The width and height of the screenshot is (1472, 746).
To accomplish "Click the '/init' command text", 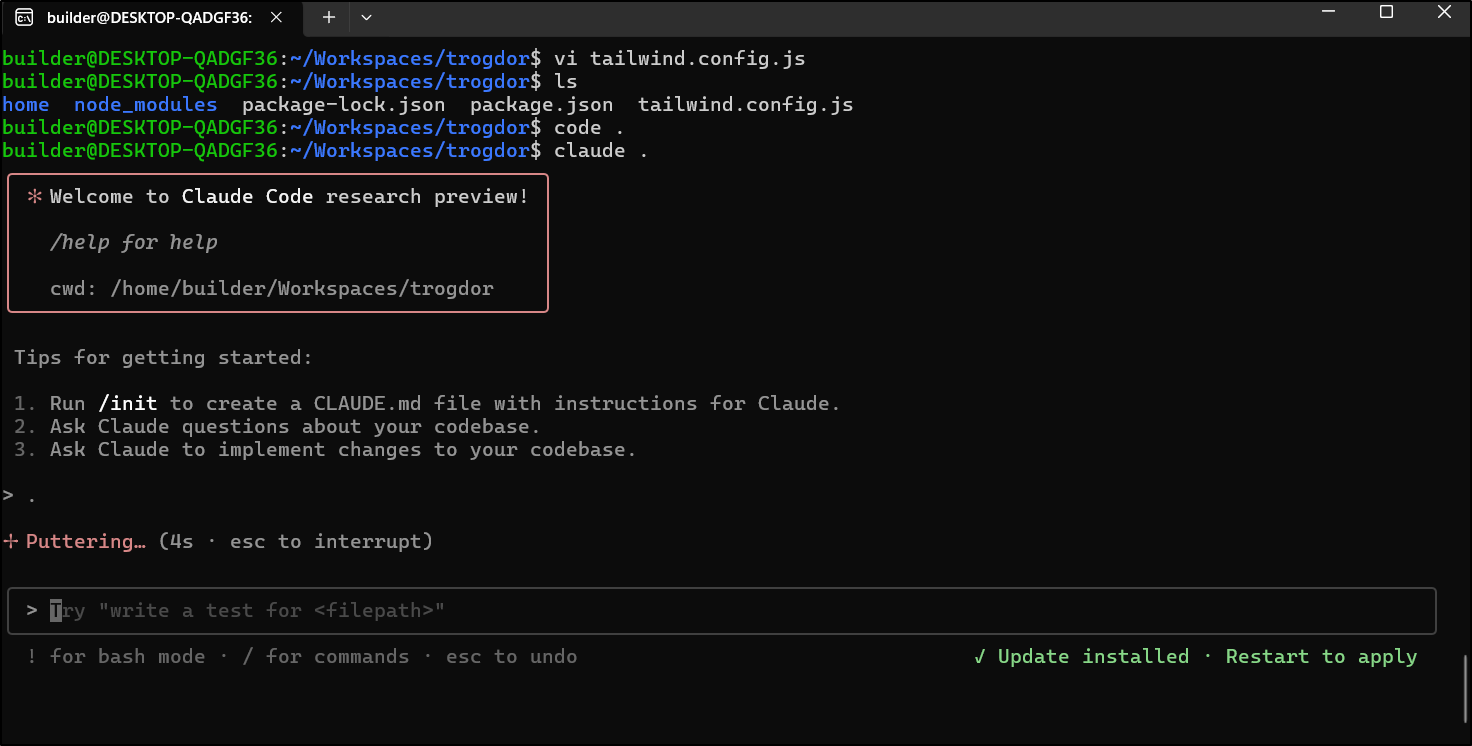I will [x=128, y=404].
